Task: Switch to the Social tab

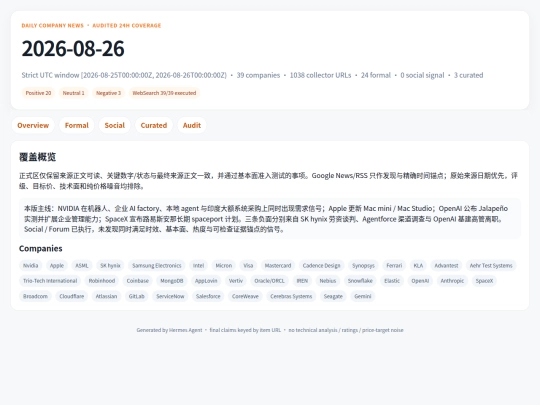Action: click(115, 125)
